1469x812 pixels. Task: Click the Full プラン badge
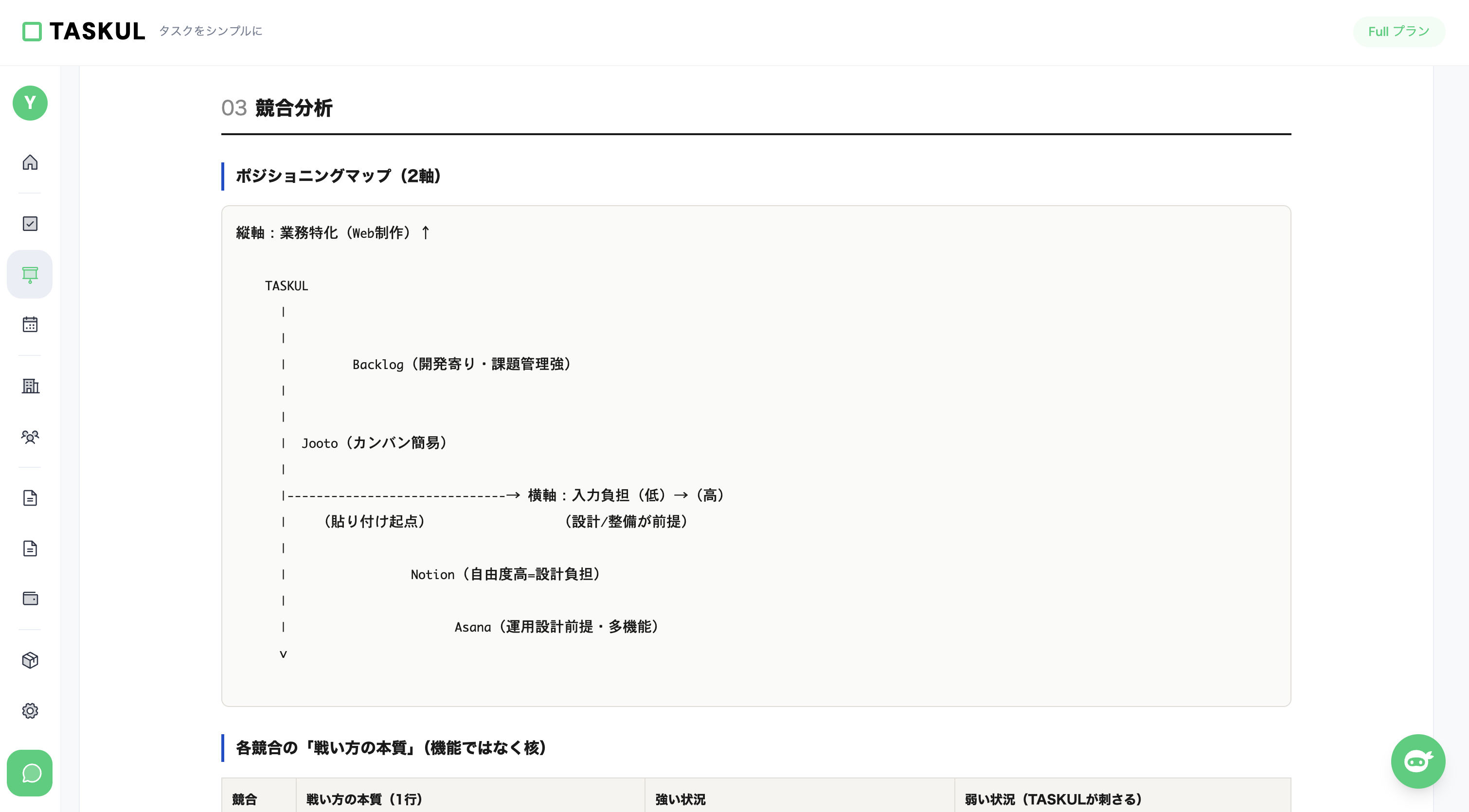click(x=1398, y=32)
